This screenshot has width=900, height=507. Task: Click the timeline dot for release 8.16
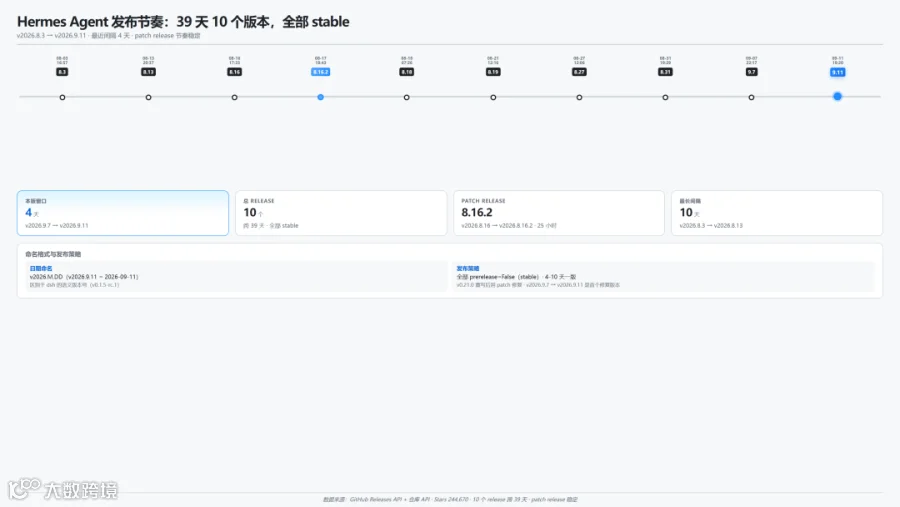234,97
